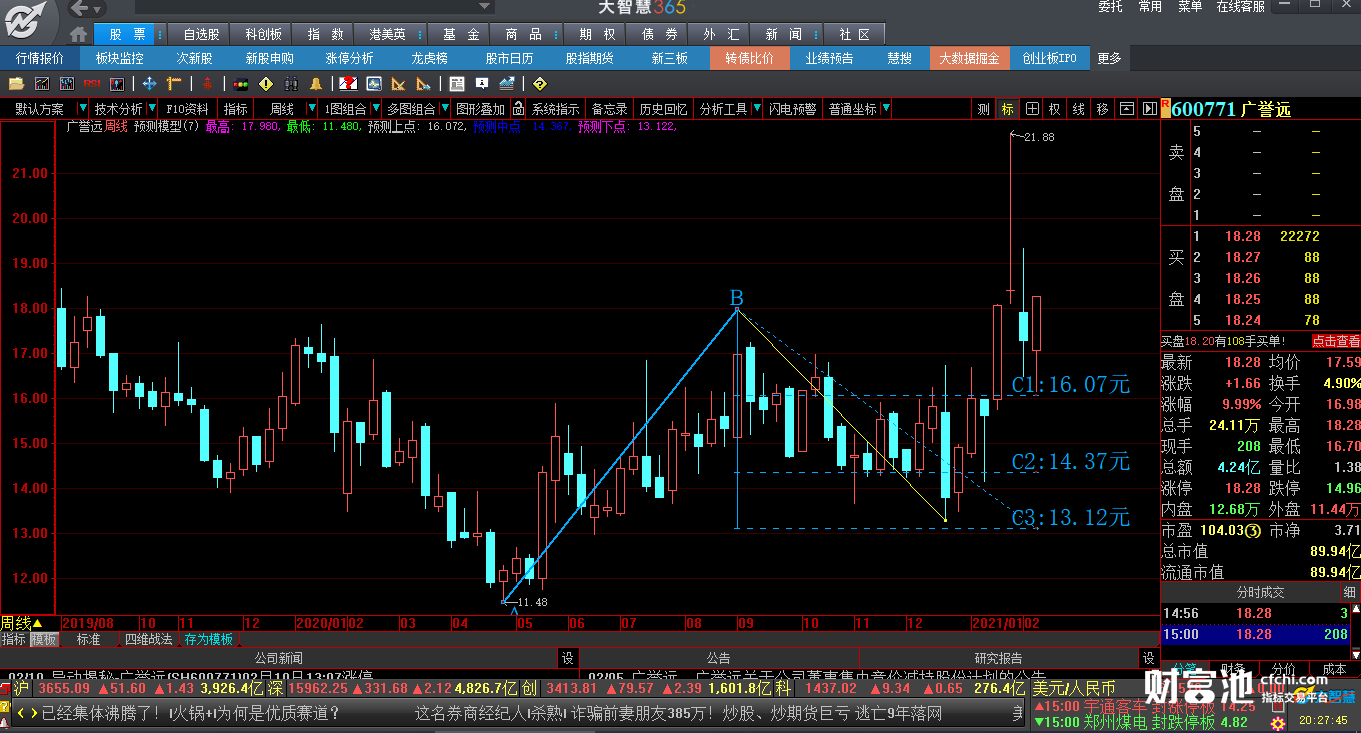Select the 龙虎榜 tab
1361x733 pixels.
pos(430,58)
